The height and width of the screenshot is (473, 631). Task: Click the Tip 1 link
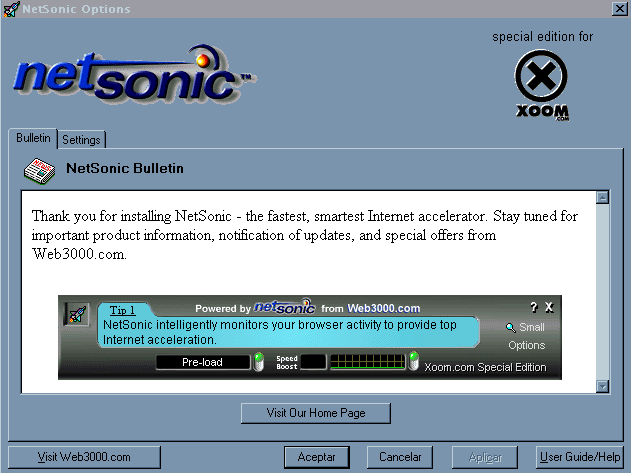coord(122,310)
